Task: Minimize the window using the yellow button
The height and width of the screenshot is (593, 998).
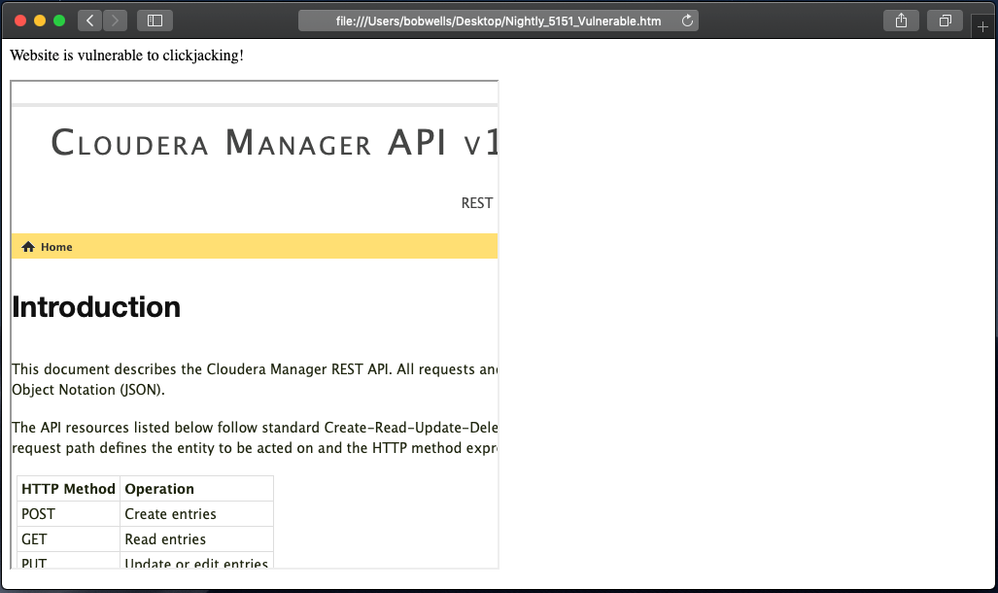Action: click(x=40, y=20)
